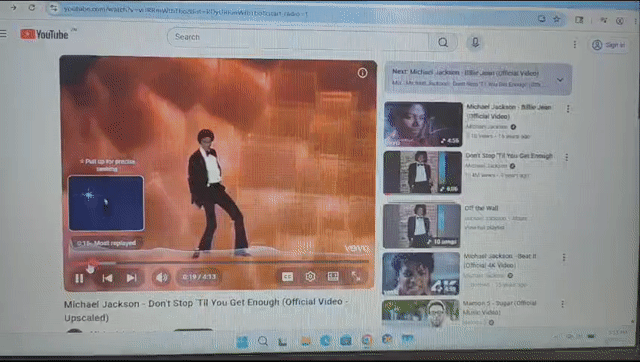Enter full screen mode
This screenshot has height=362, width=640.
pyautogui.click(x=356, y=276)
